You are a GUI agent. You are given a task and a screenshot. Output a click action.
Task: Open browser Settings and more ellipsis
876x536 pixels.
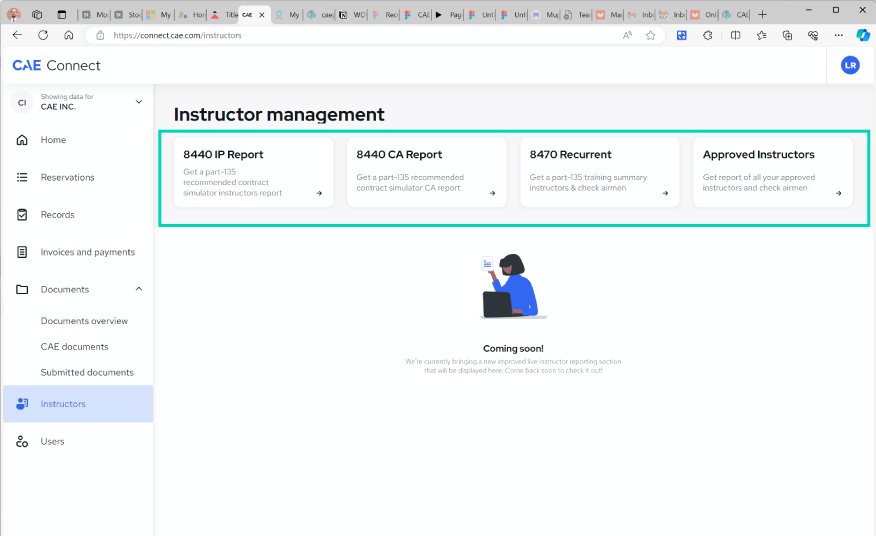pyautogui.click(x=839, y=35)
